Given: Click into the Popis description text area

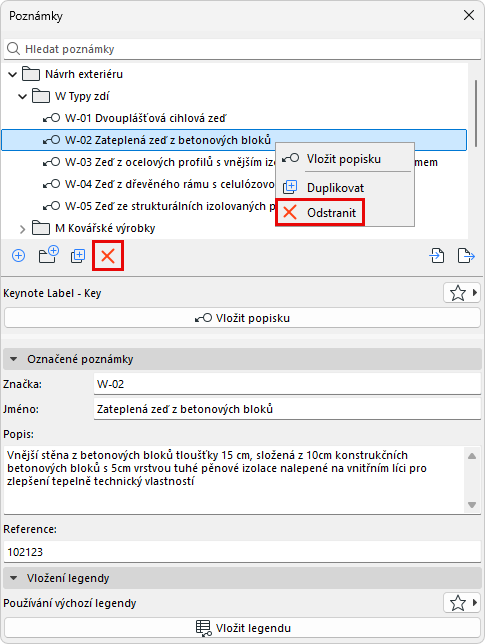Looking at the screenshot, I should pos(234,480).
